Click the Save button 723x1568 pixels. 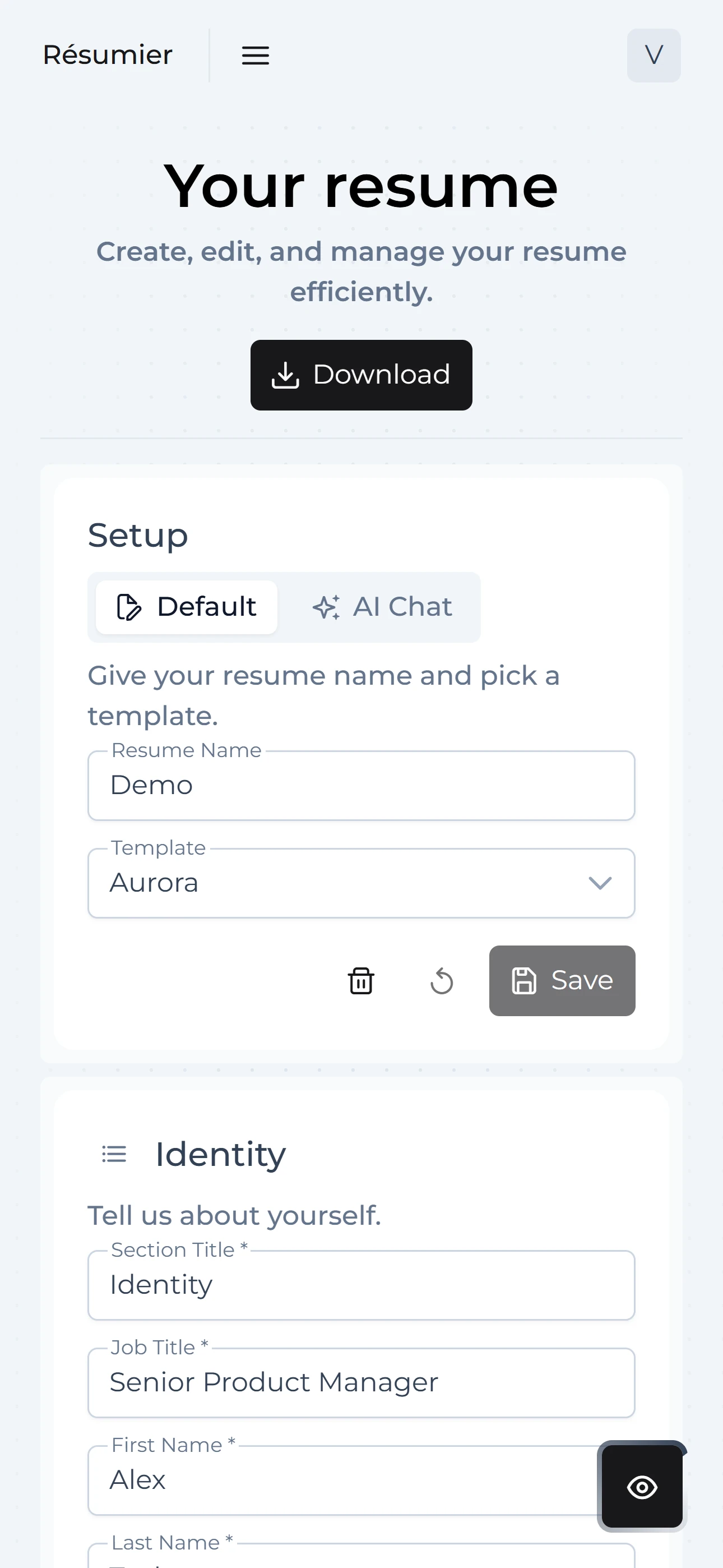[x=562, y=981]
